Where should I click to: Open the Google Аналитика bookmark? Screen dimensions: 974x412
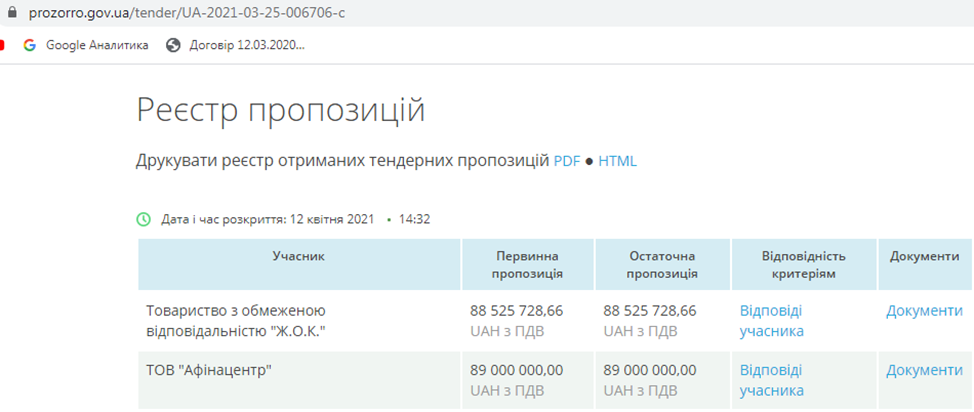point(96,45)
